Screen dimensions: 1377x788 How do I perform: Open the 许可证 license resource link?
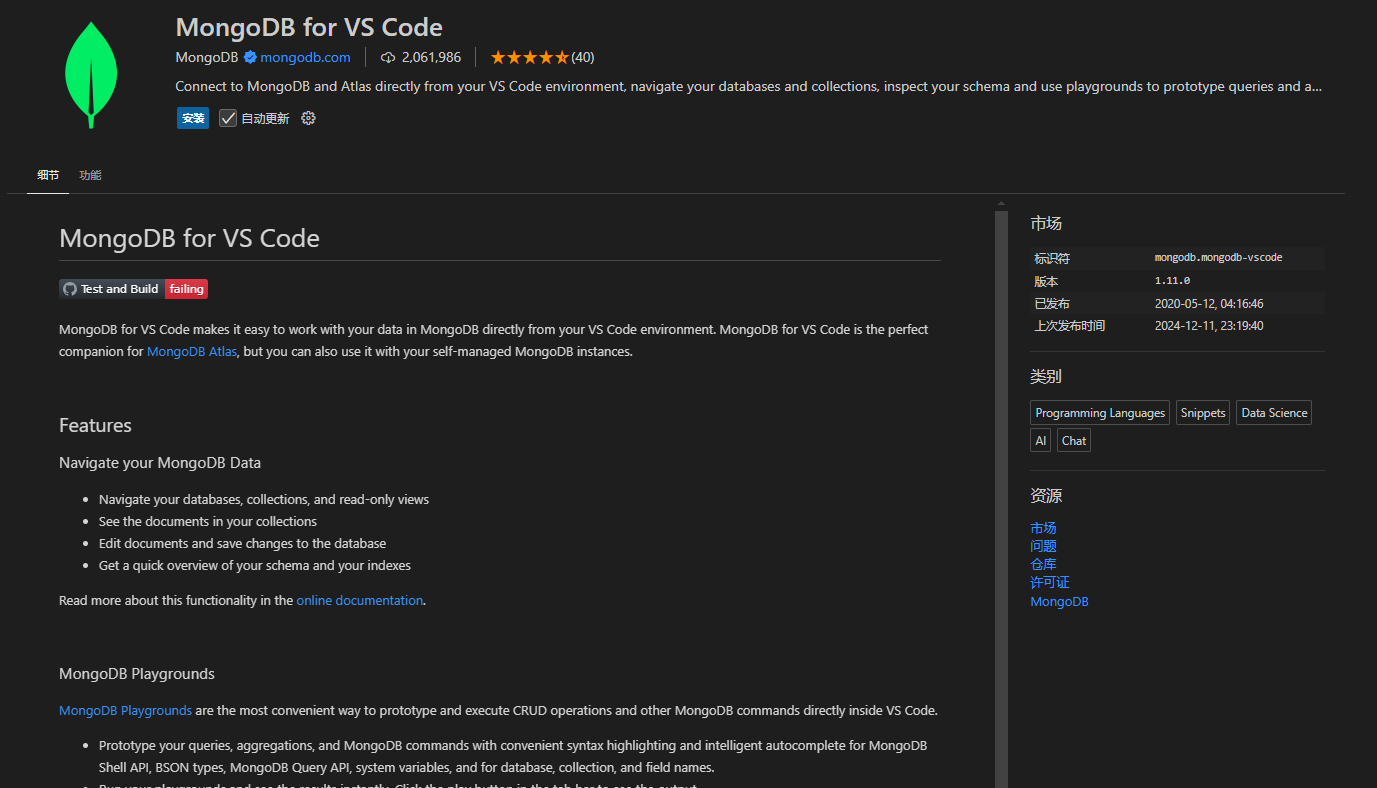(1050, 582)
